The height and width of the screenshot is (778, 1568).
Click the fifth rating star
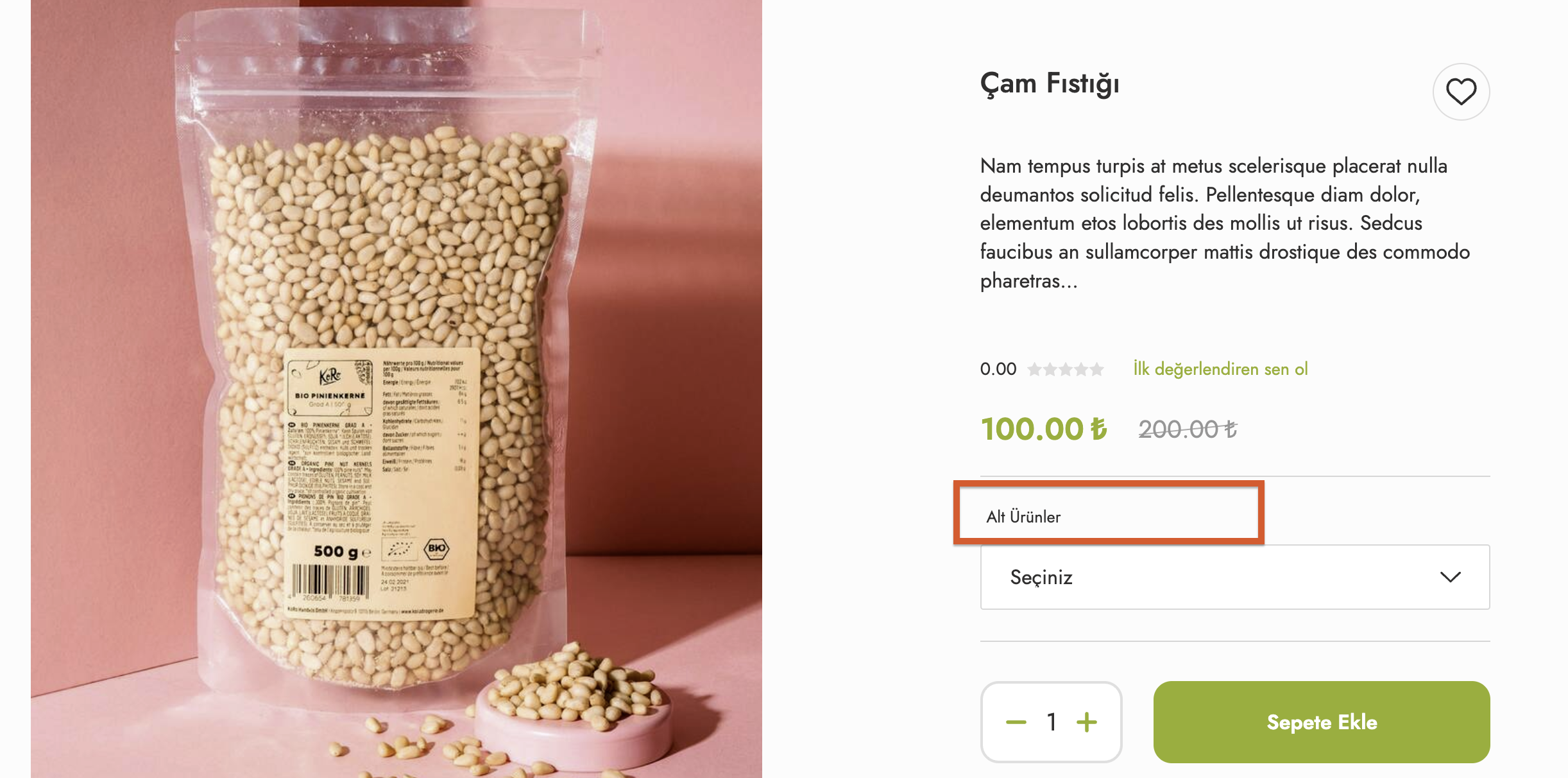pos(1097,369)
